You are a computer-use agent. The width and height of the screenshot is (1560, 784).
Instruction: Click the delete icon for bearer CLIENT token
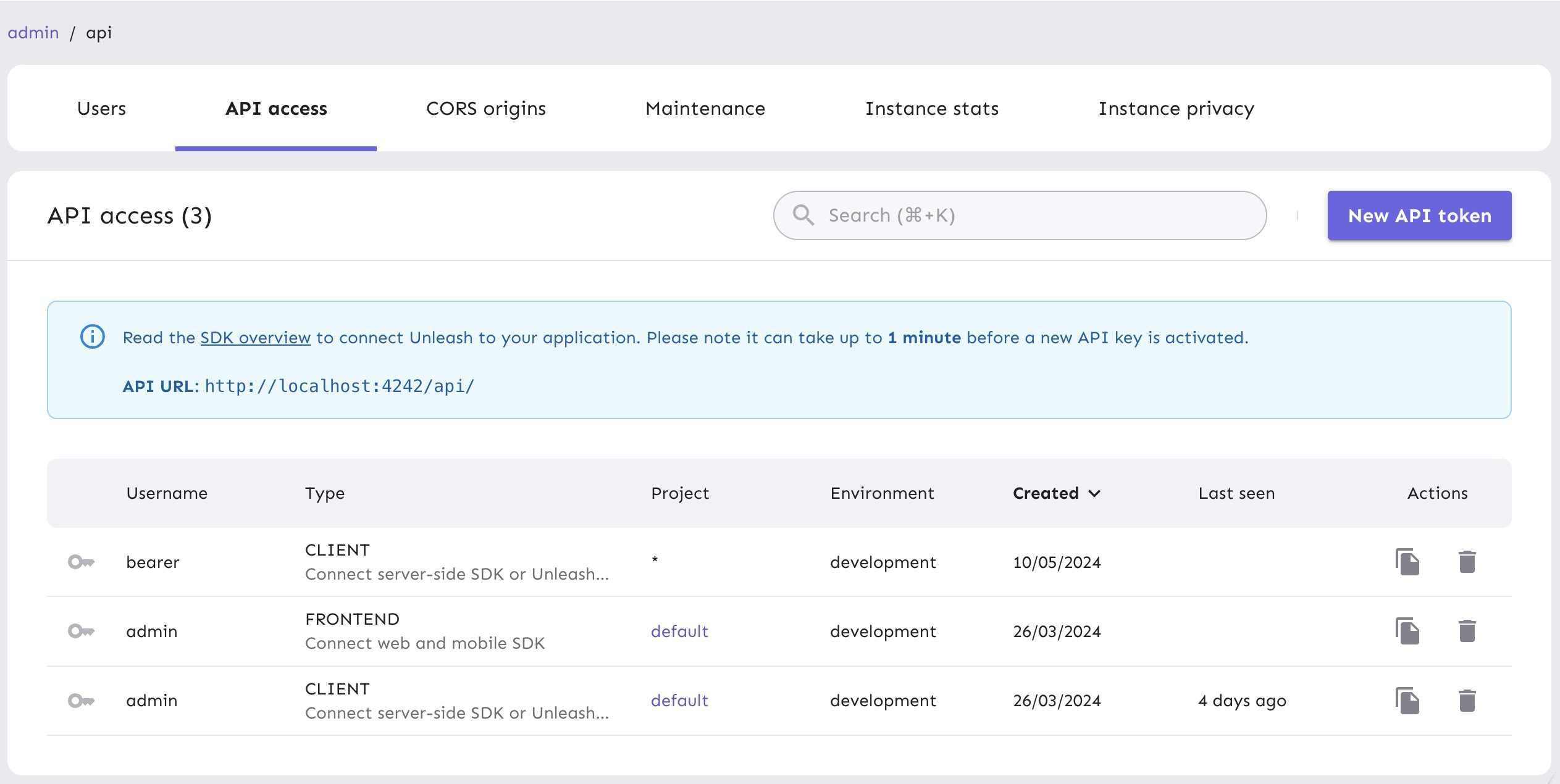pyautogui.click(x=1467, y=561)
